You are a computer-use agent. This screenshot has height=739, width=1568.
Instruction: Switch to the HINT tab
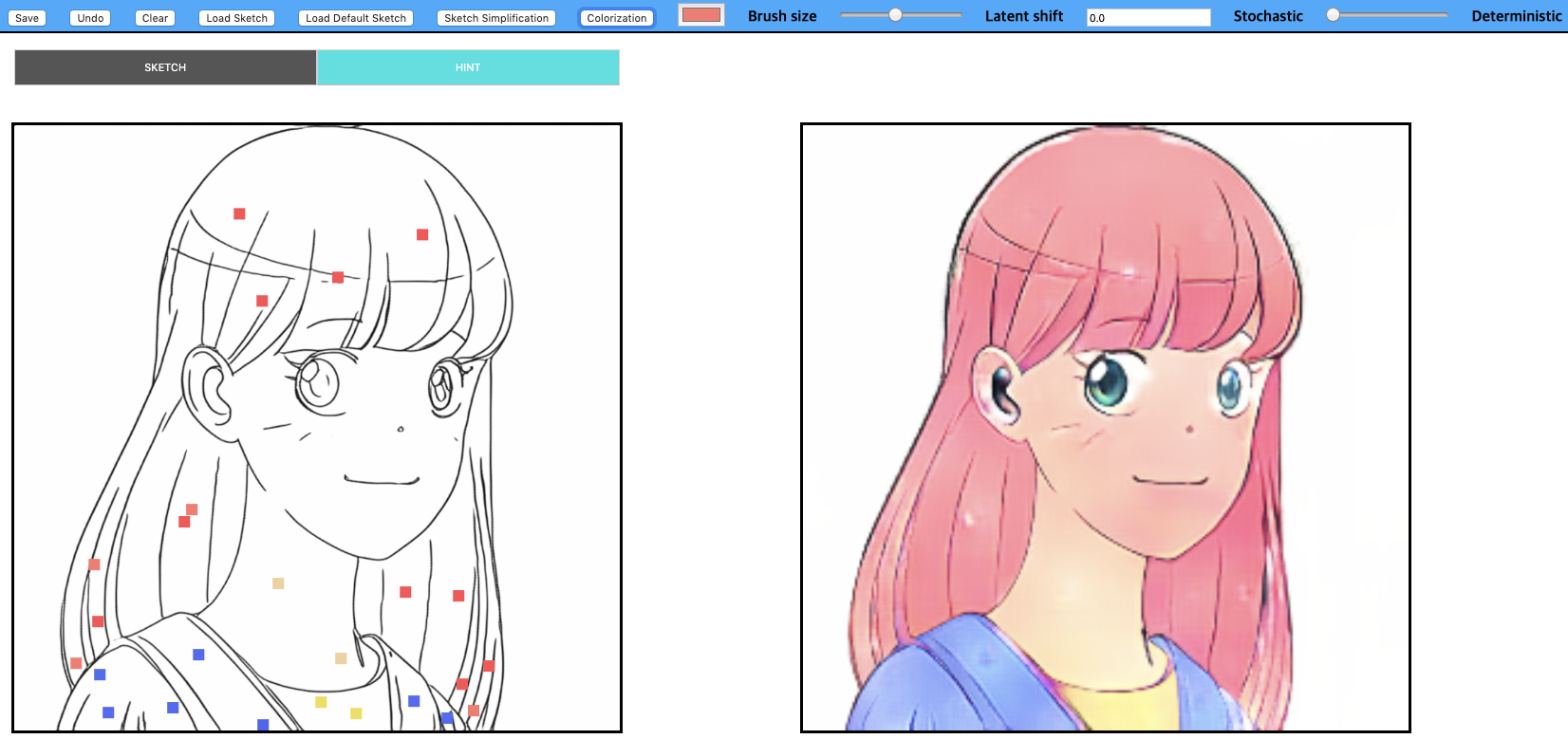(468, 67)
